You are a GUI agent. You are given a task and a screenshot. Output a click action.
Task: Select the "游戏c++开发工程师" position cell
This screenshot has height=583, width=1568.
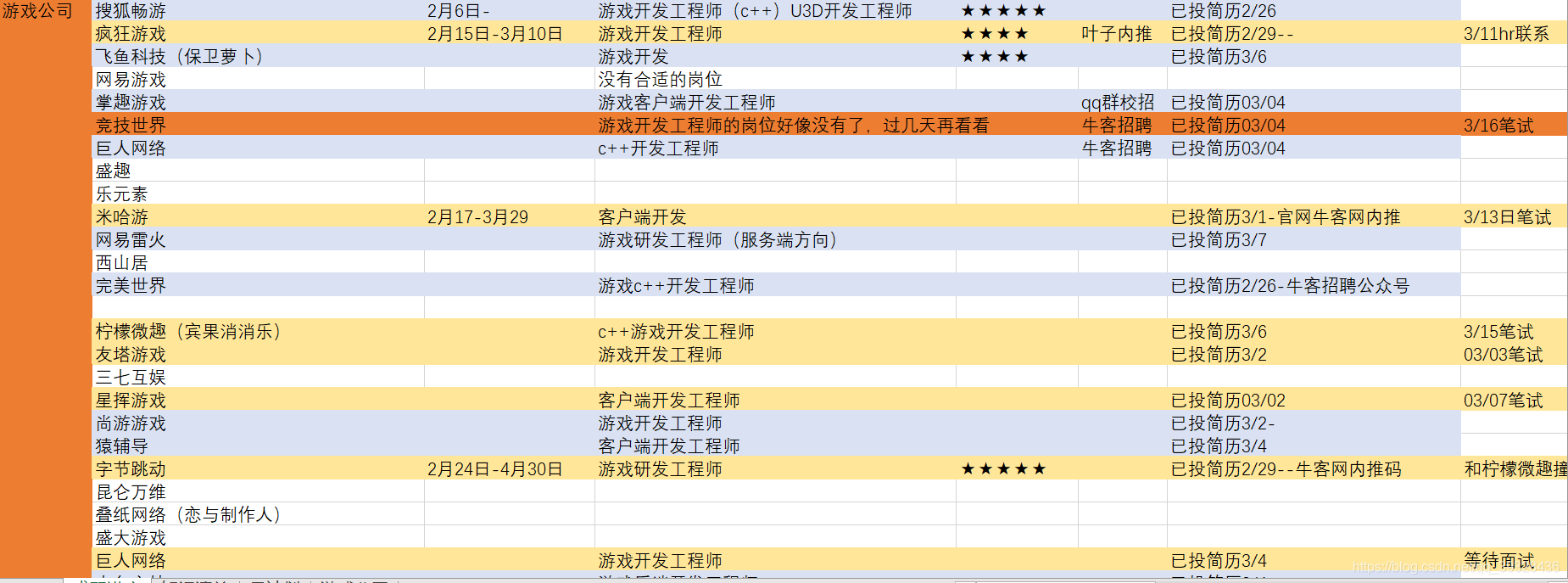(x=776, y=285)
